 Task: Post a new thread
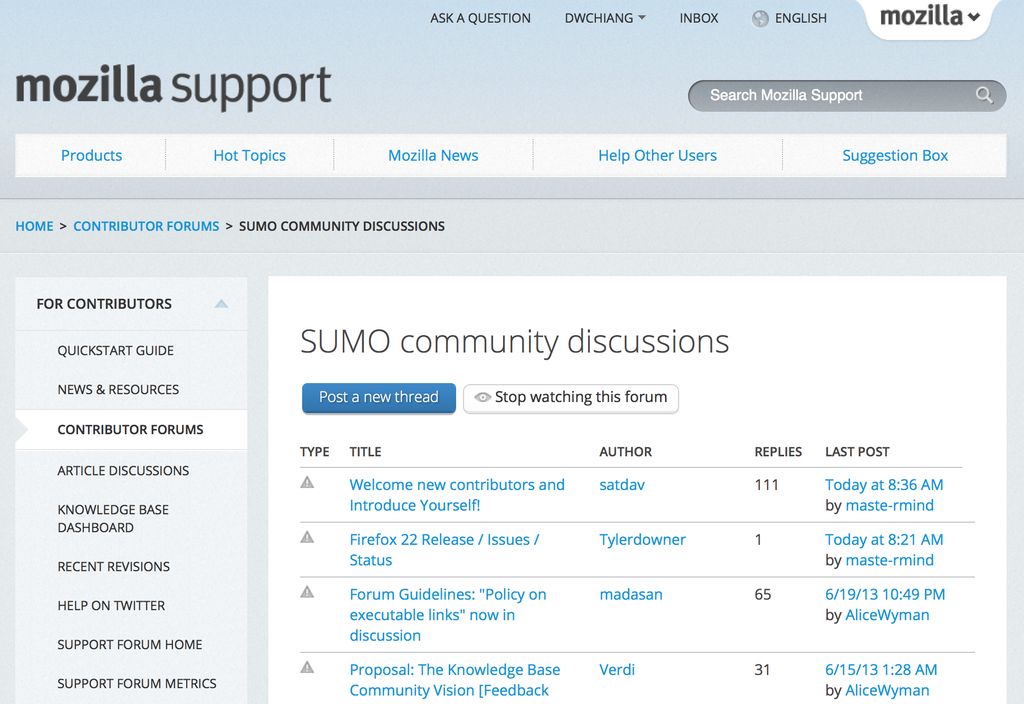(379, 398)
